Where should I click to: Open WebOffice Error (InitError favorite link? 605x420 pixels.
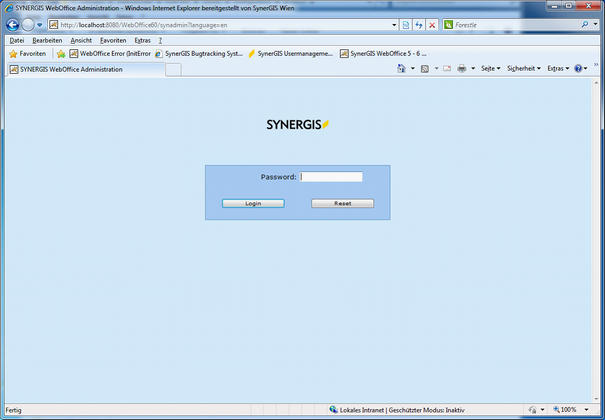click(110, 54)
